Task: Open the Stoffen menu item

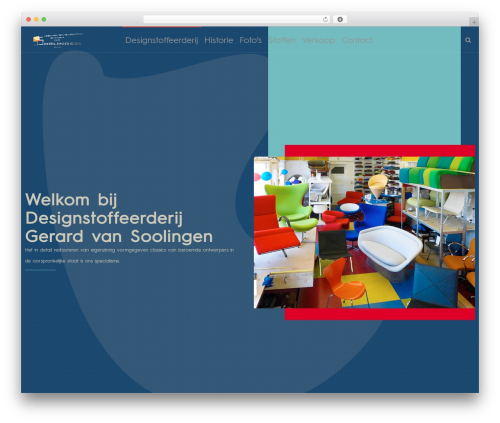Action: [x=282, y=40]
